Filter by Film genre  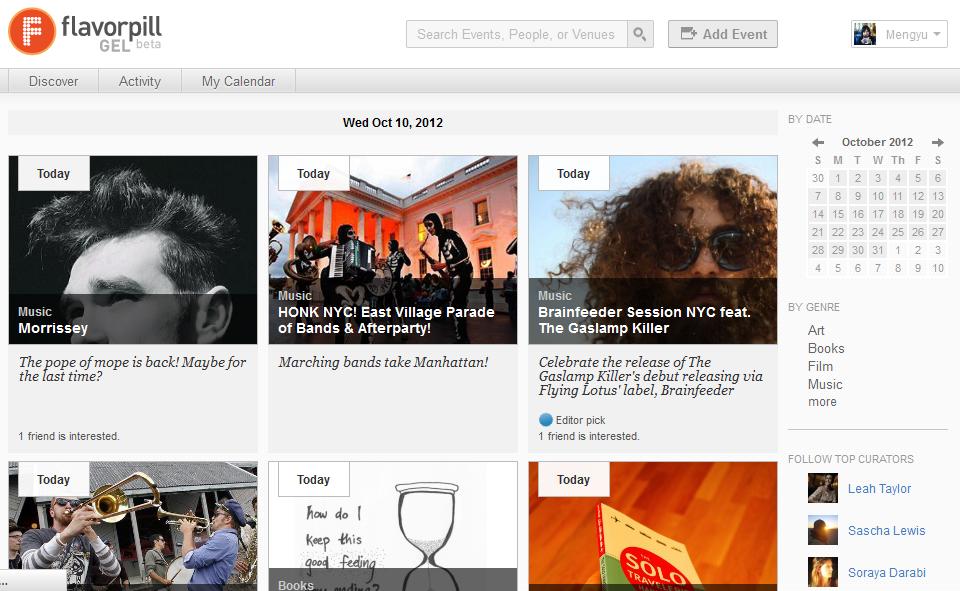(820, 366)
